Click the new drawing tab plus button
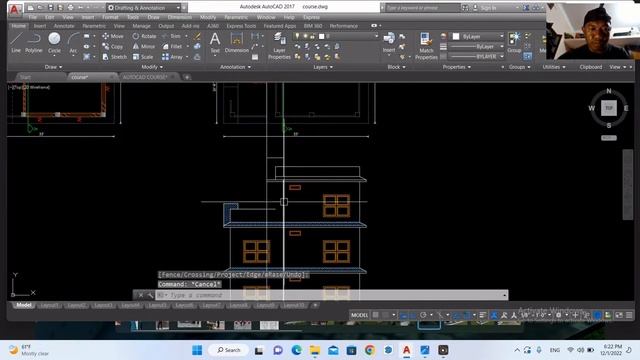 tap(187, 77)
